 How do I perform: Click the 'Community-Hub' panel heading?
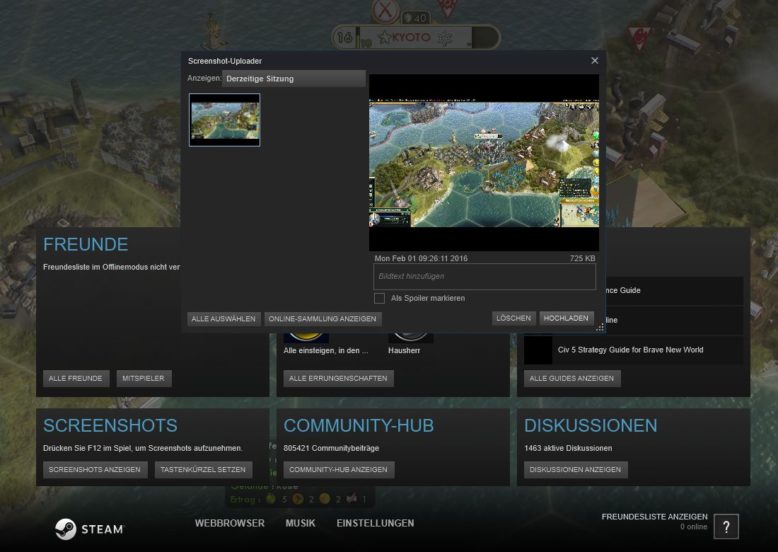359,426
